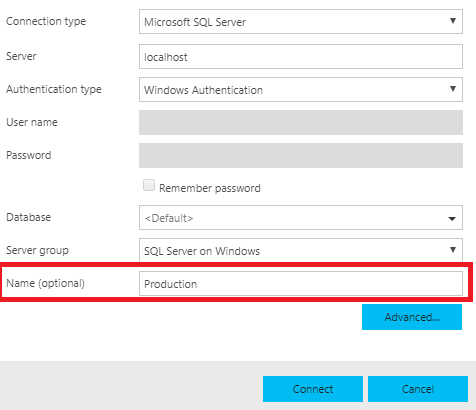Click the Connect button
Screen dimensions: 476x410
coord(313,389)
